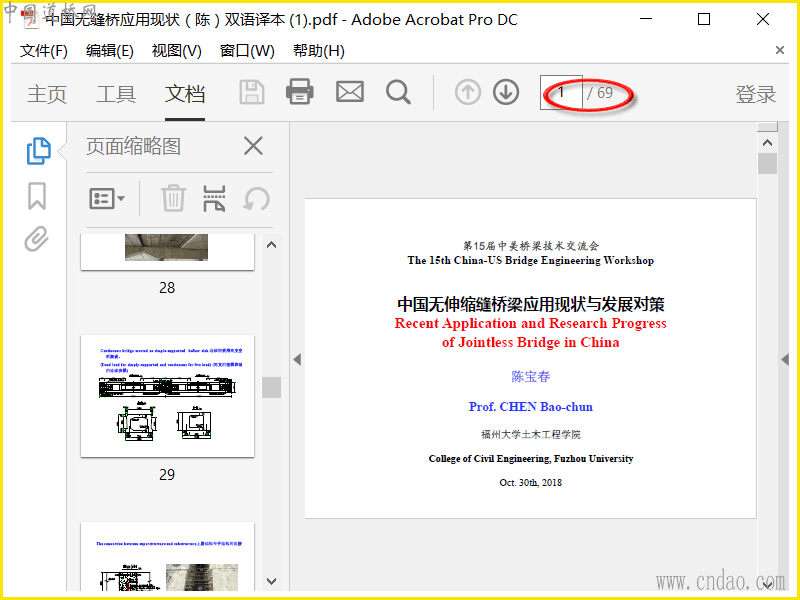Click the conference line 第15届中美桥梁技术交流会
This screenshot has width=800, height=600.
point(531,246)
